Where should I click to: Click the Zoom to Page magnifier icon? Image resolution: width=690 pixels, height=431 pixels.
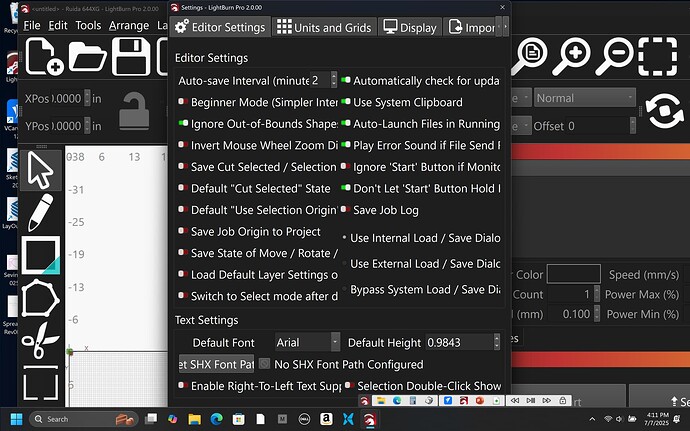530,56
